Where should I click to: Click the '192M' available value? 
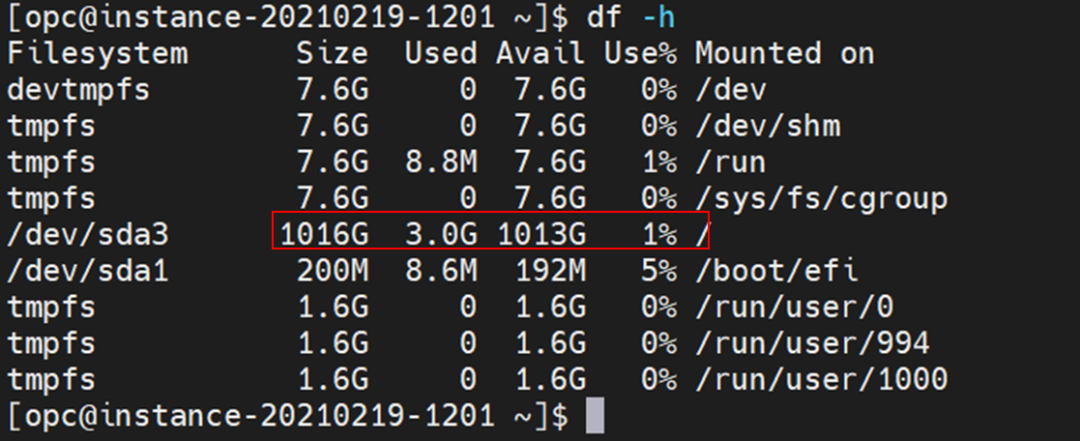[x=550, y=271]
